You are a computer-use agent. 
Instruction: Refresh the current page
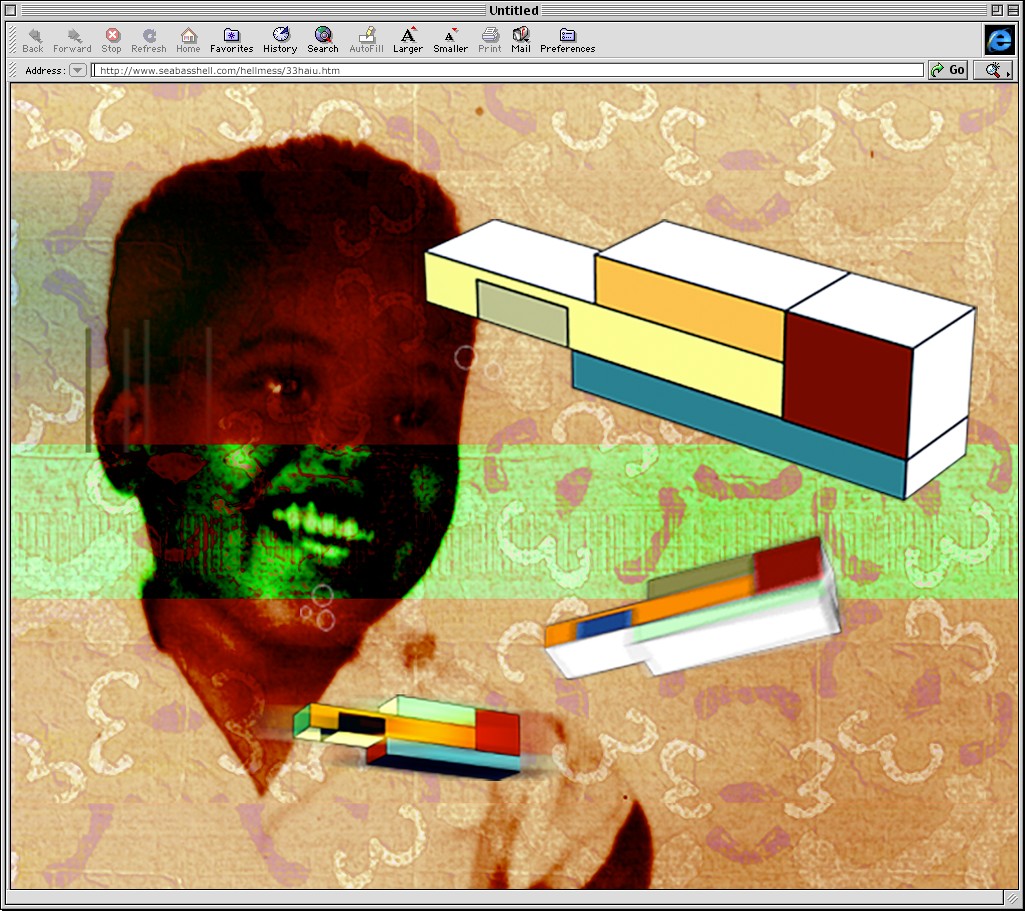[x=148, y=40]
